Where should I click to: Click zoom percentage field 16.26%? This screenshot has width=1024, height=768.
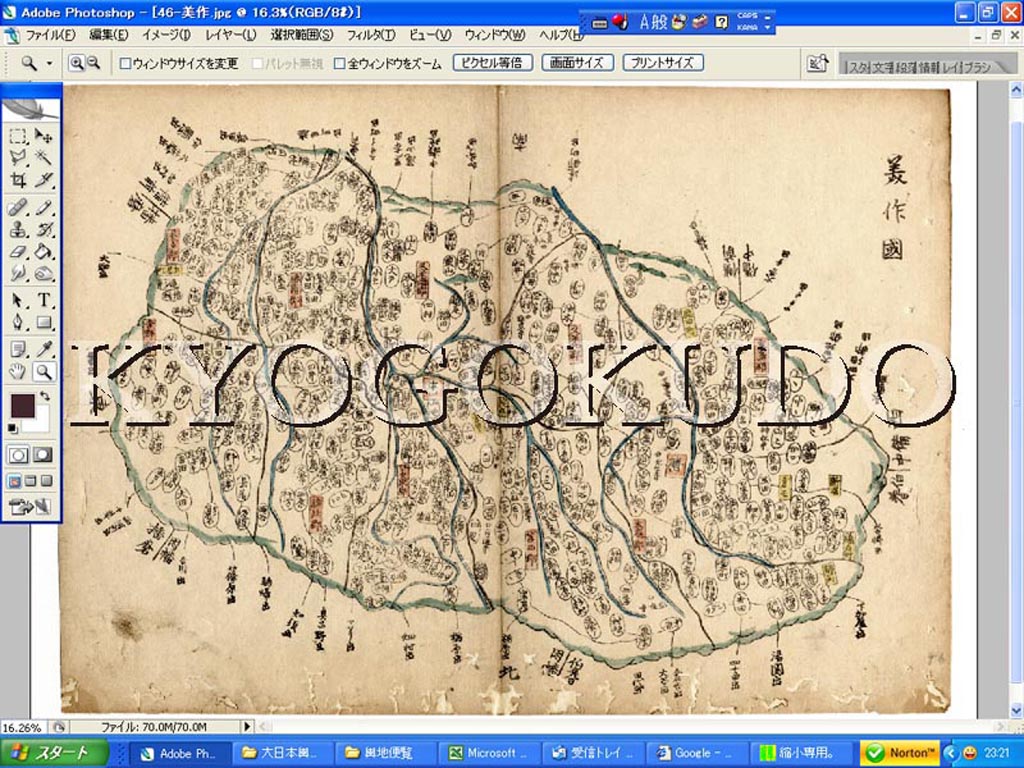click(23, 727)
